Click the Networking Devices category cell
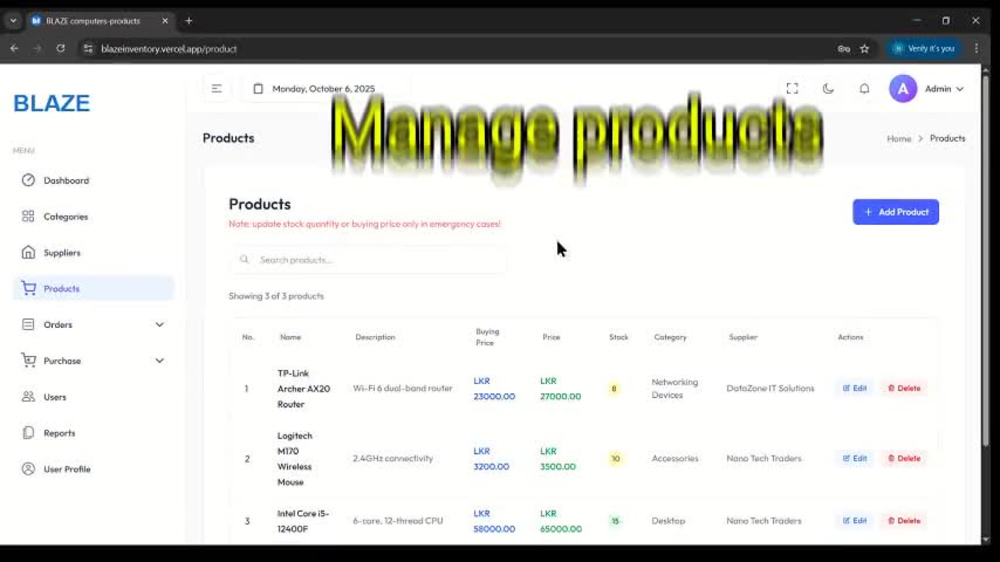Viewport: 1000px width, 562px height. (x=675, y=388)
